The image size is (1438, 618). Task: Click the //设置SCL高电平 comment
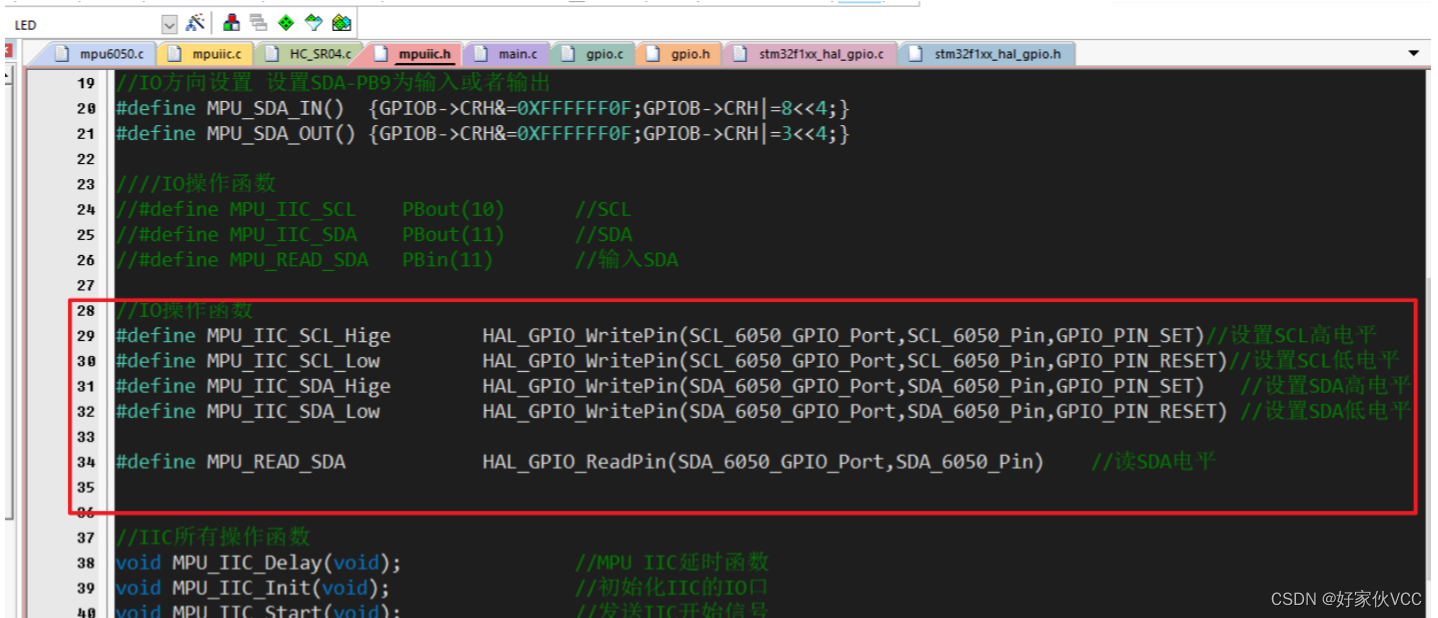[1292, 336]
